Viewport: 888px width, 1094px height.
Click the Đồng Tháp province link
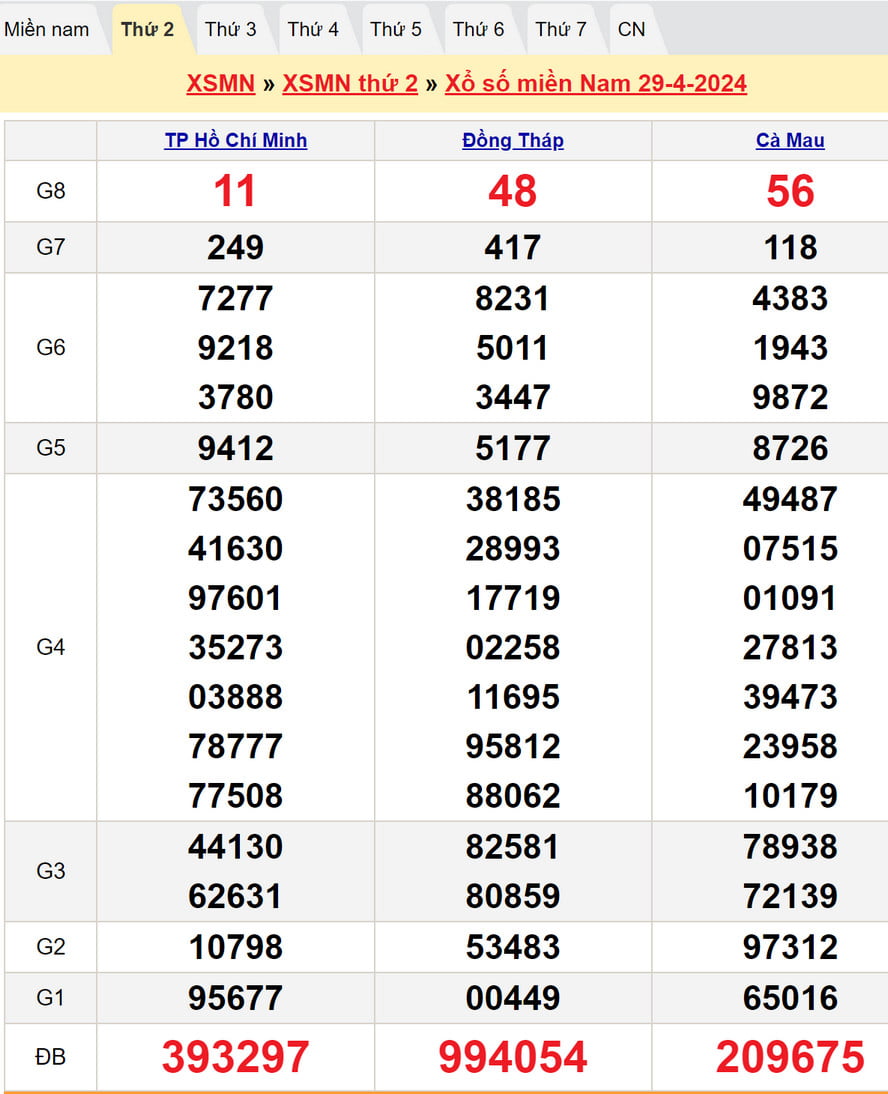(513, 141)
